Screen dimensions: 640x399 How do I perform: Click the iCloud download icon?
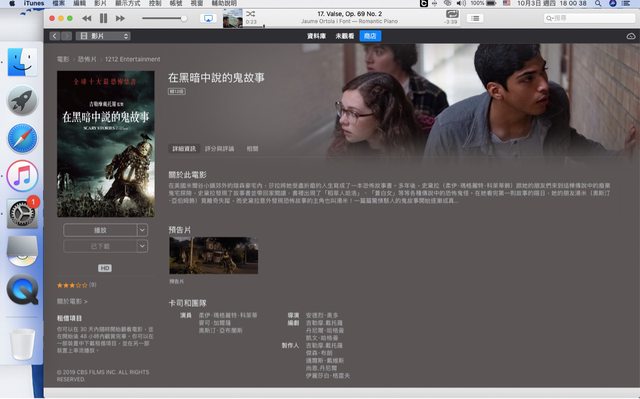(631, 36)
